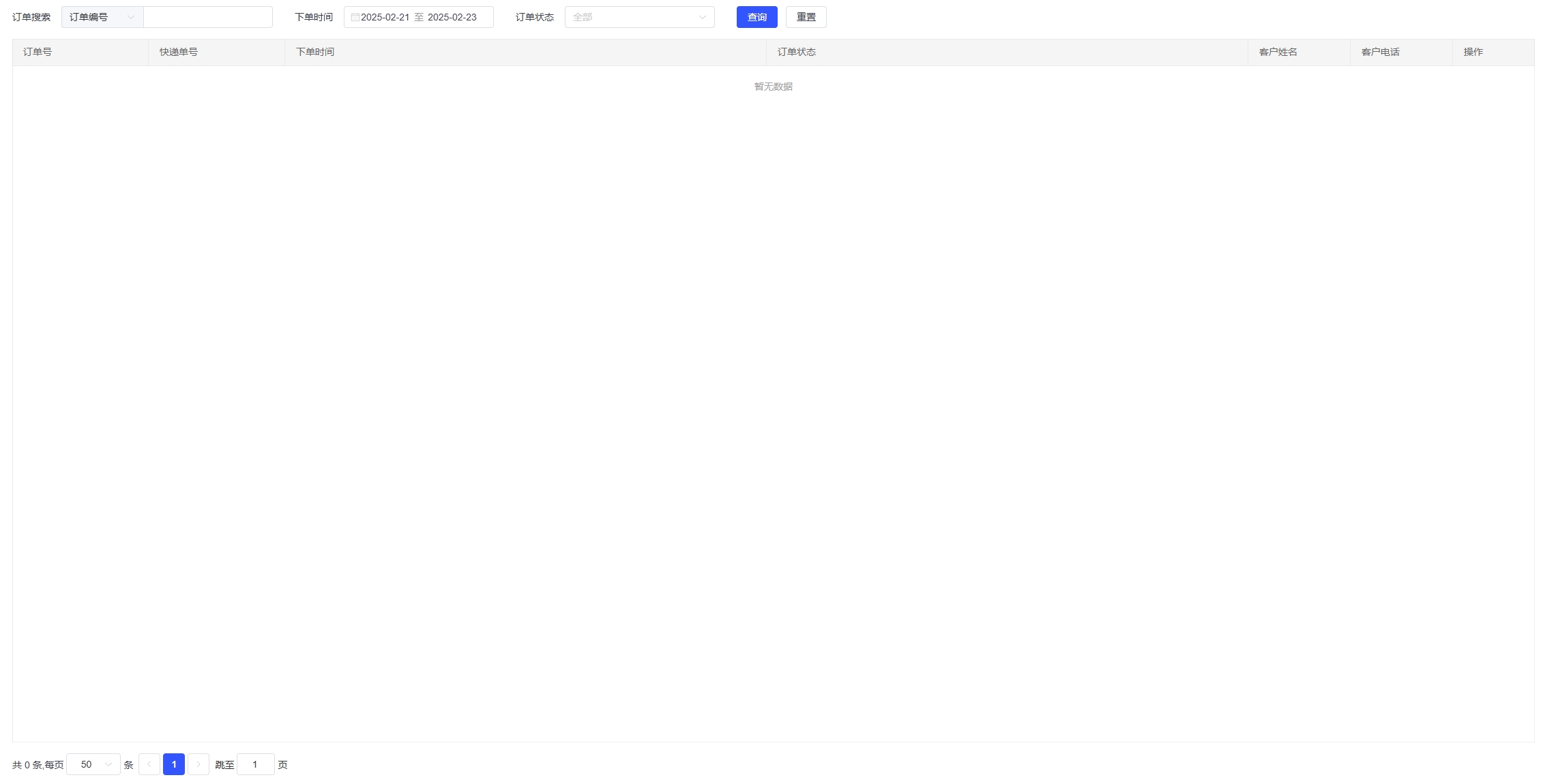The height and width of the screenshot is (784, 1543).
Task: Open the 订单状态 filter dropdown showing 全部
Action: [639, 17]
